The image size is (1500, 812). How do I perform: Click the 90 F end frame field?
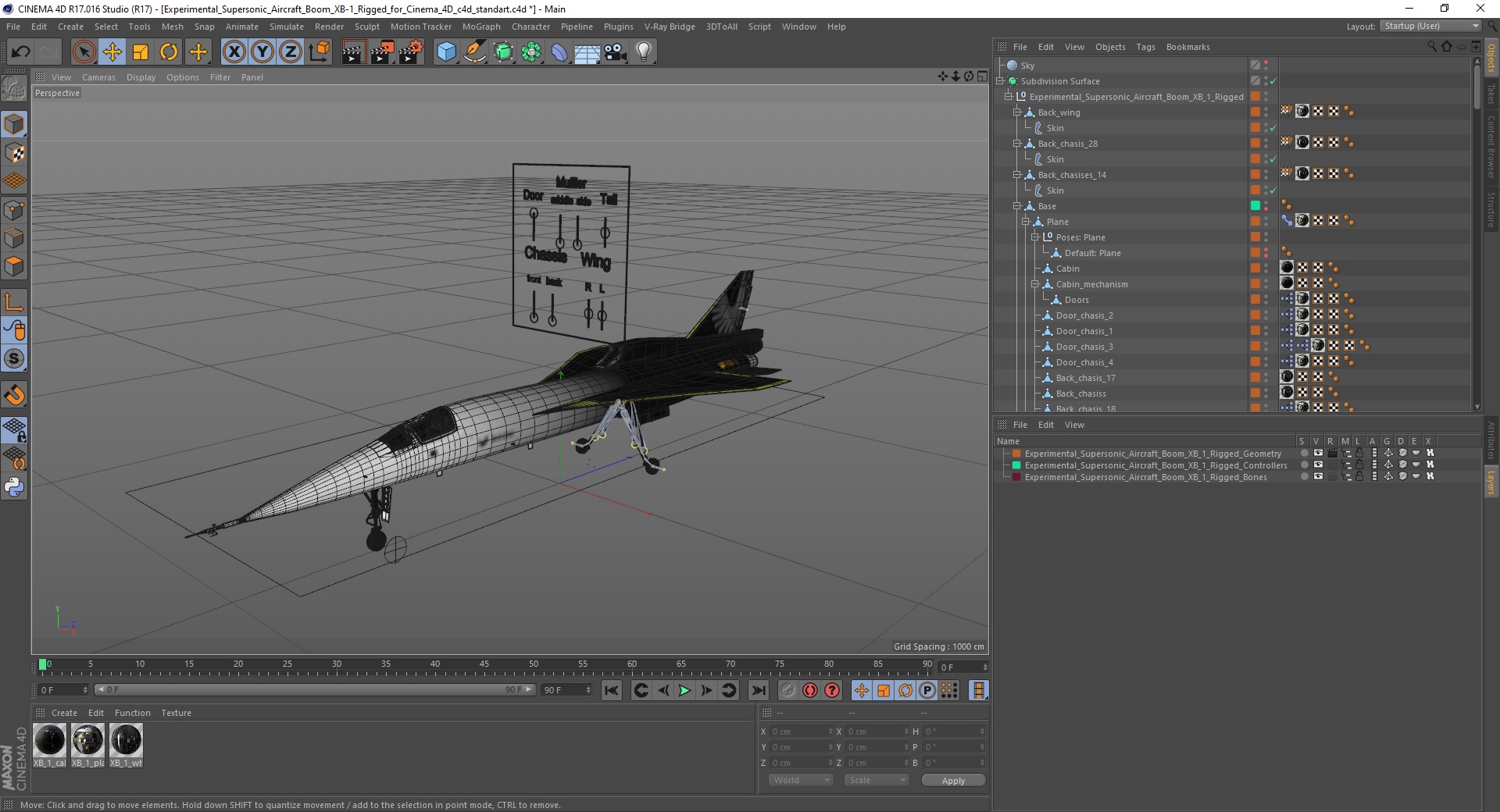click(x=567, y=690)
